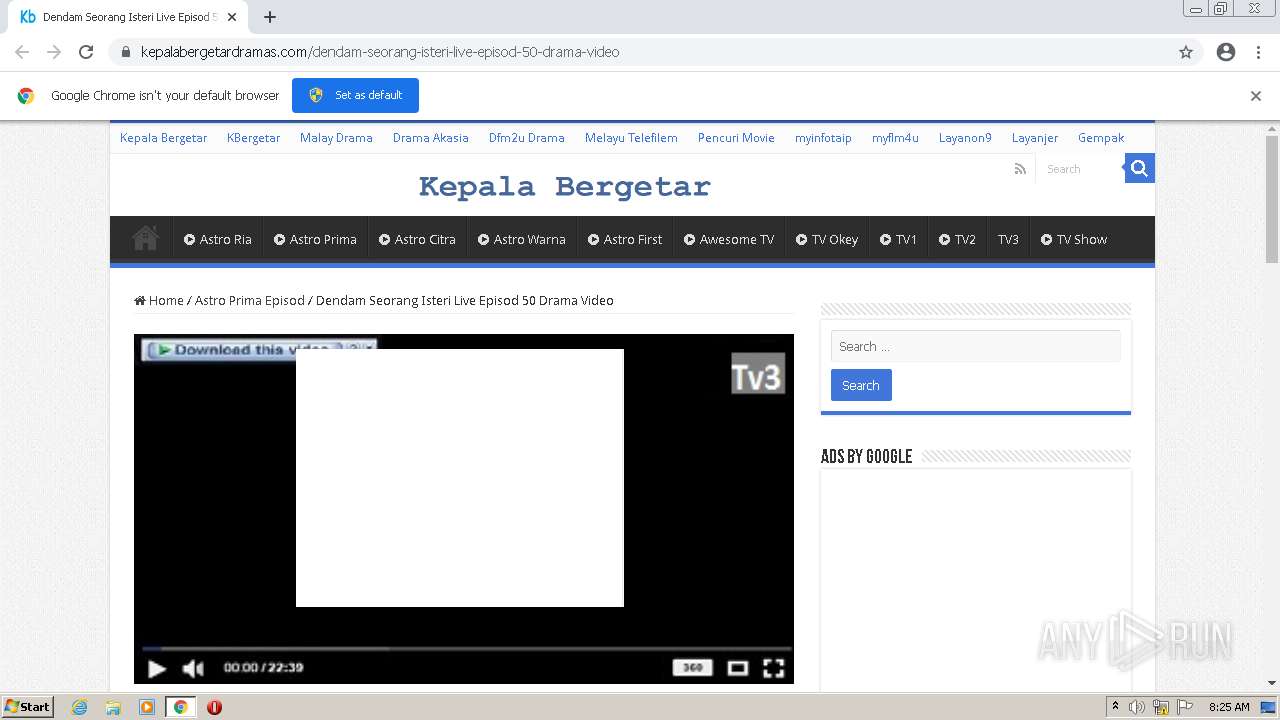Open the Drama Akasia link
Viewport: 1280px width, 720px height.
(x=430, y=138)
